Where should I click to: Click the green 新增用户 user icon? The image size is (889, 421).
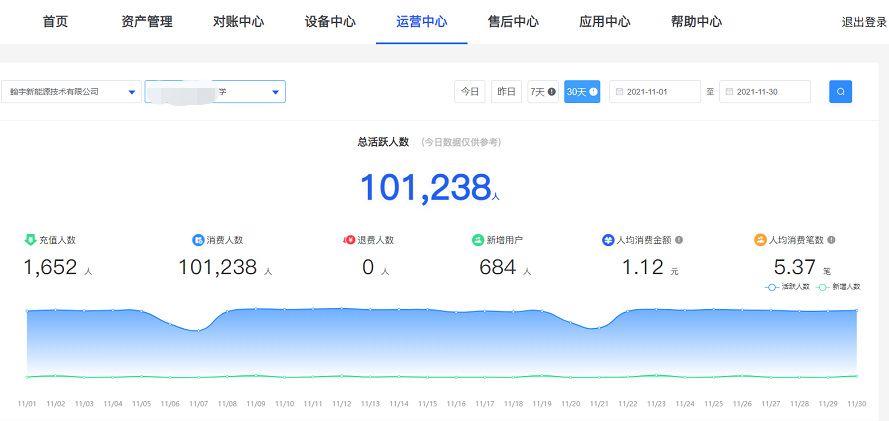pyautogui.click(x=478, y=240)
